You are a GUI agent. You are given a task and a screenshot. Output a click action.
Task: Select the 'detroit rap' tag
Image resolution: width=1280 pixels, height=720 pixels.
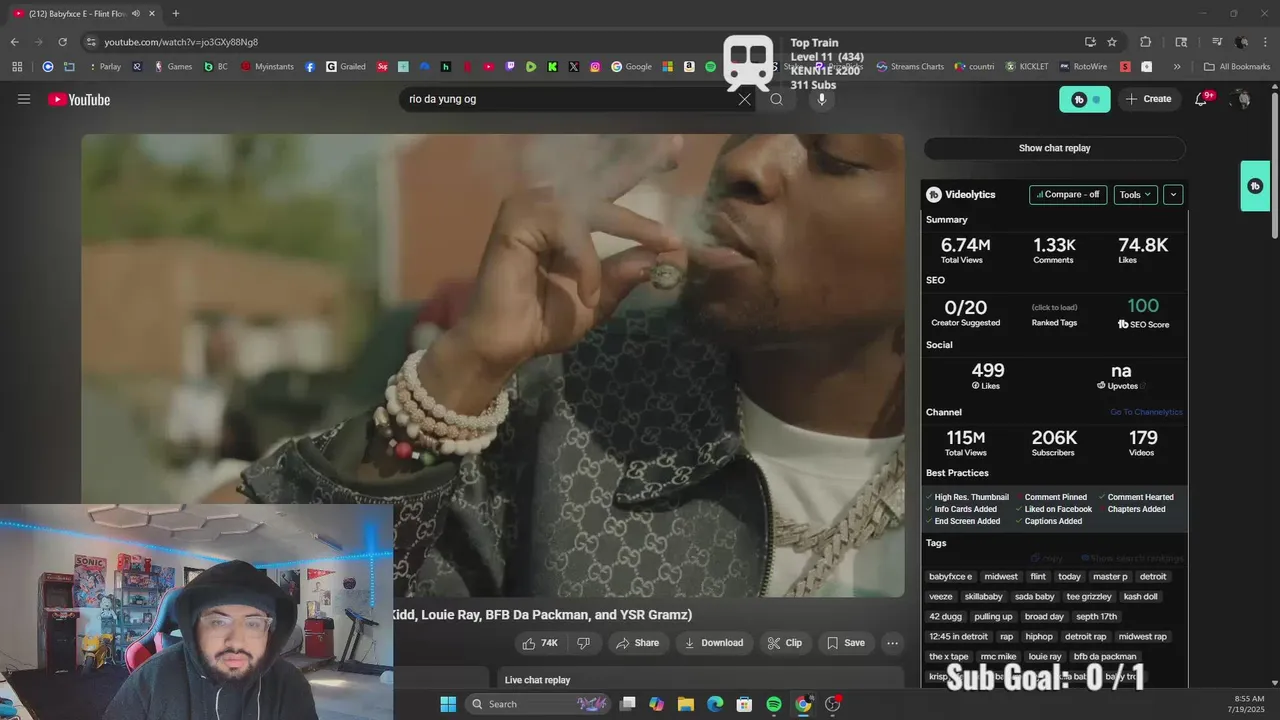[x=1086, y=637]
